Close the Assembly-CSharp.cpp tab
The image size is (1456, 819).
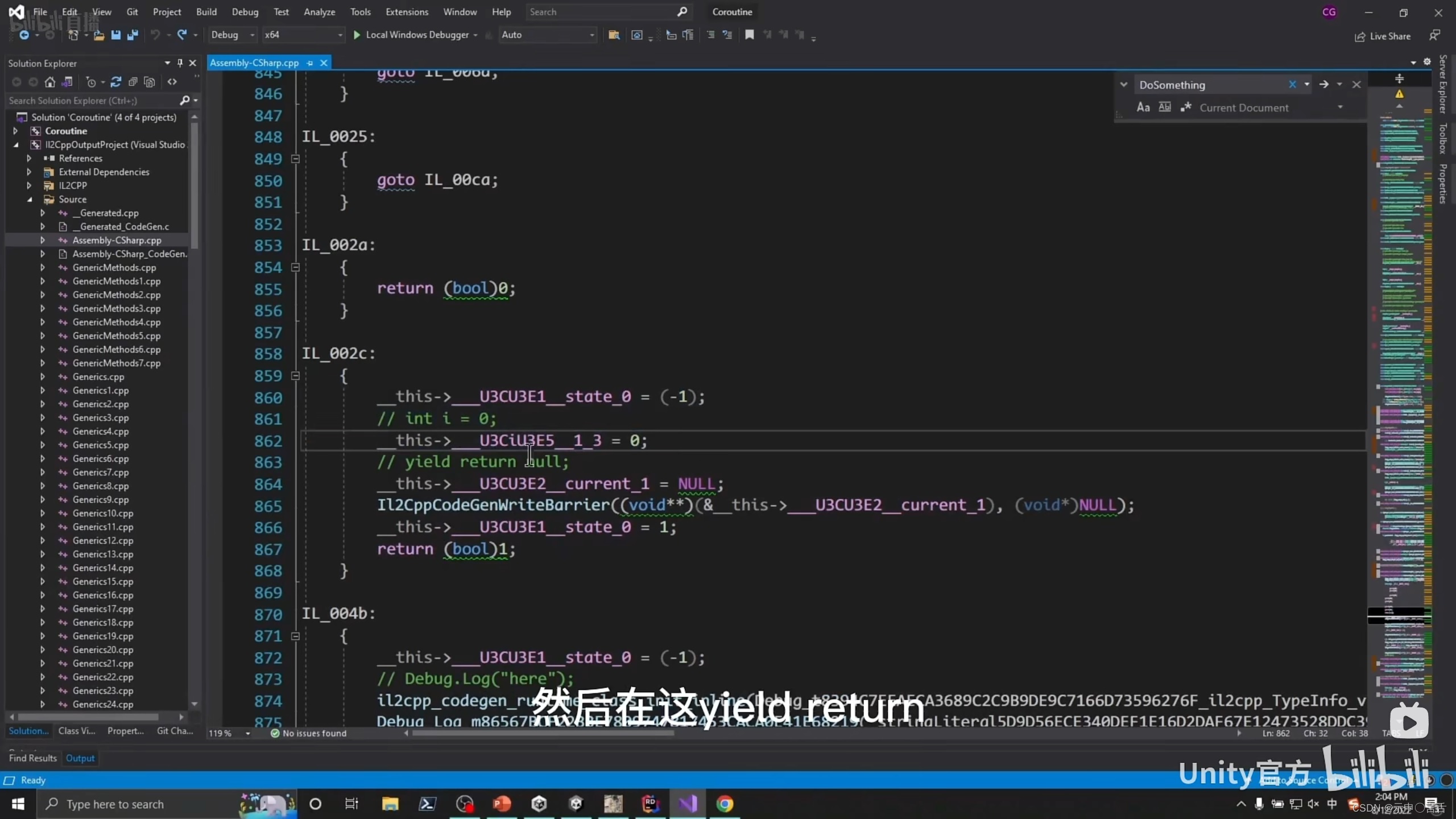[324, 63]
